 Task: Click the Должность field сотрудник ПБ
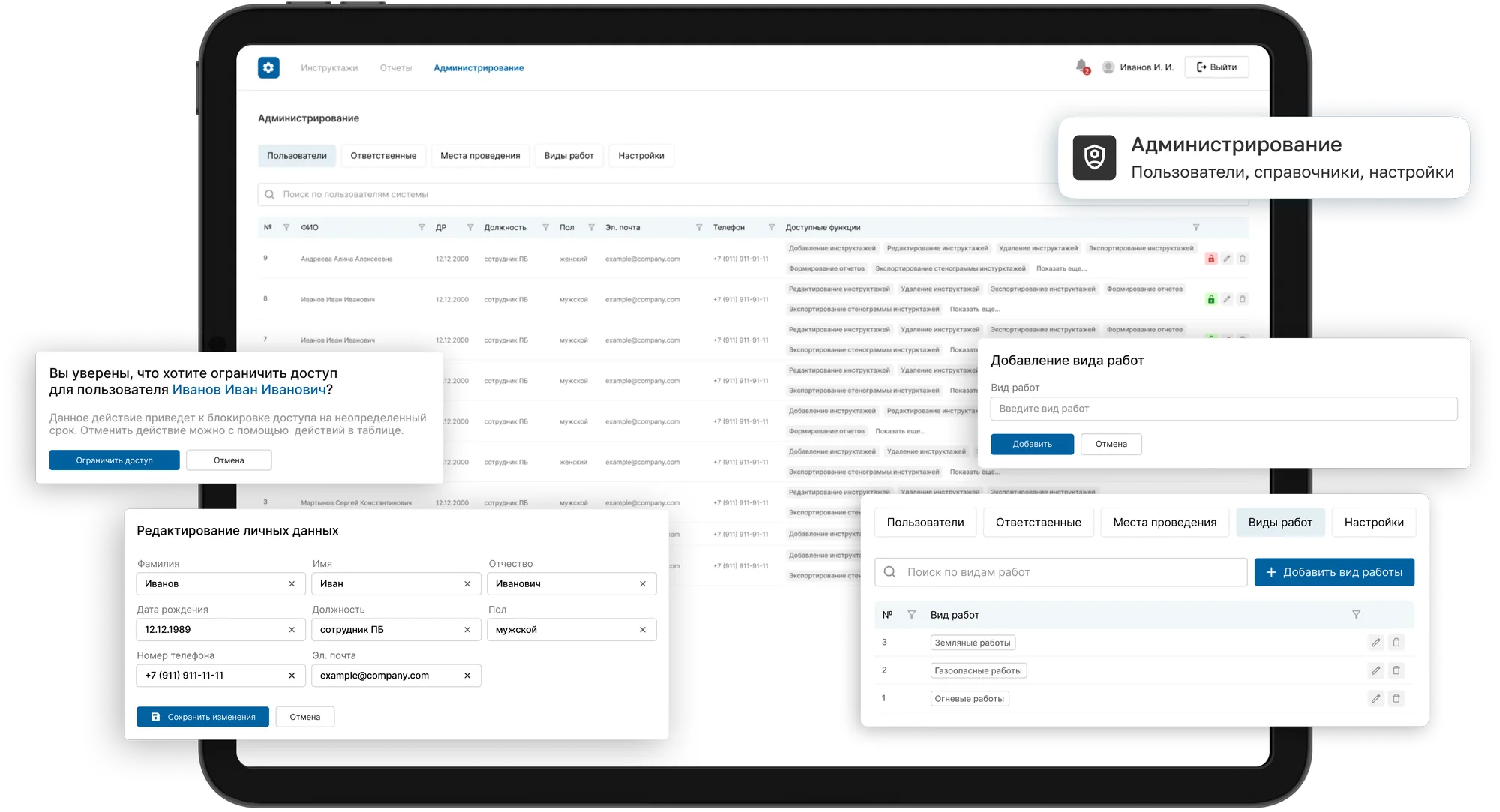point(395,630)
